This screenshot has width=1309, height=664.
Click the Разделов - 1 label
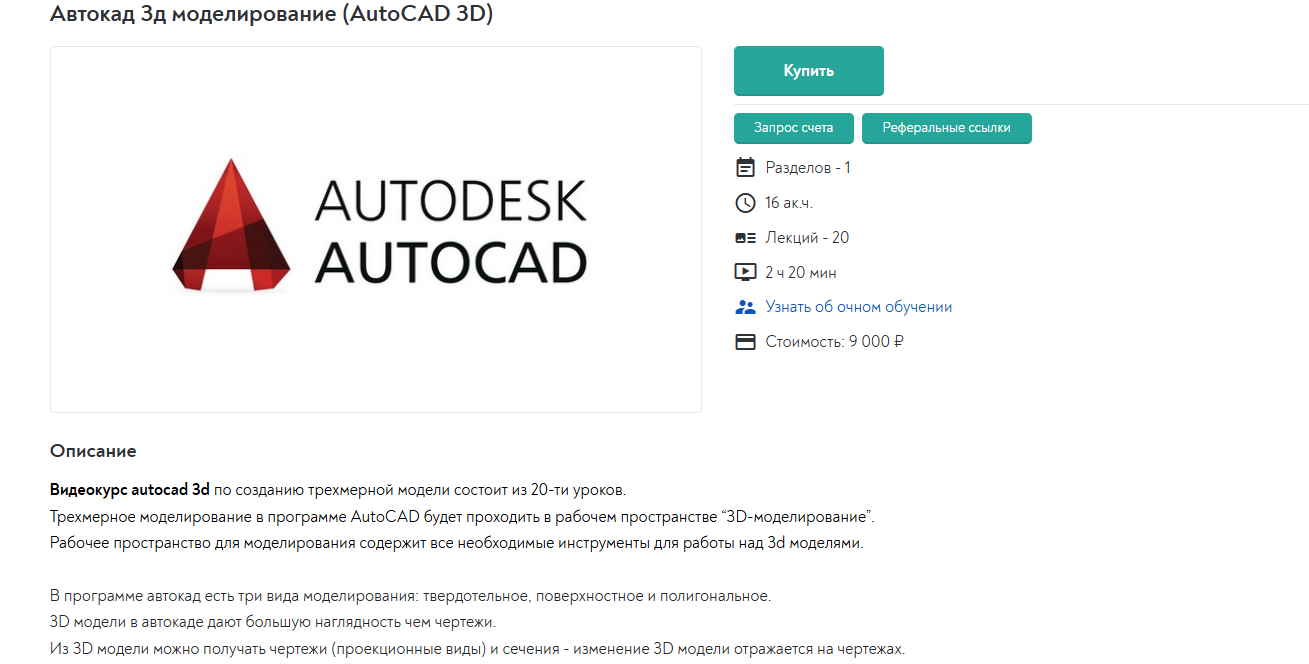808,168
